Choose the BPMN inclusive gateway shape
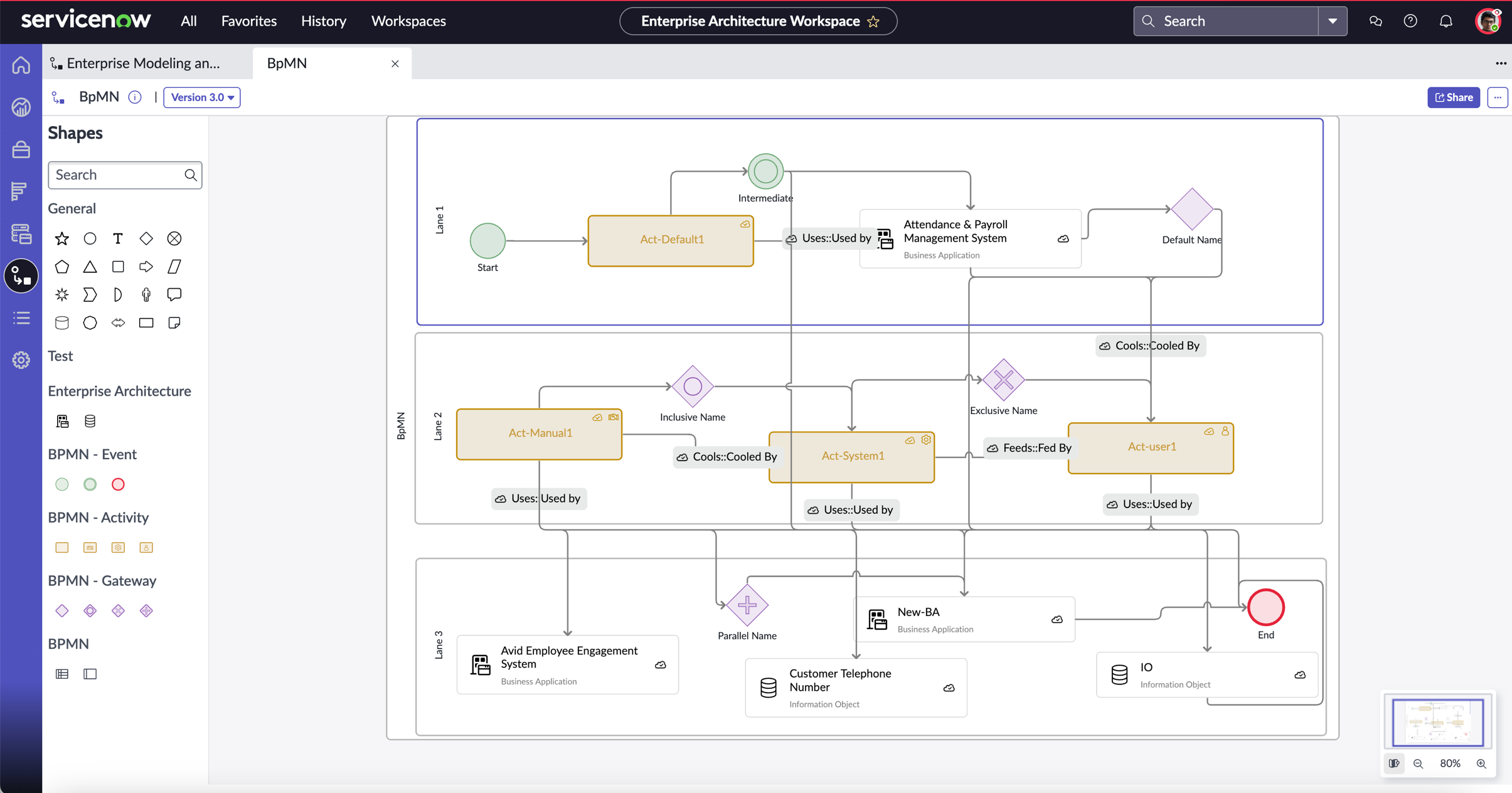 coord(90,610)
